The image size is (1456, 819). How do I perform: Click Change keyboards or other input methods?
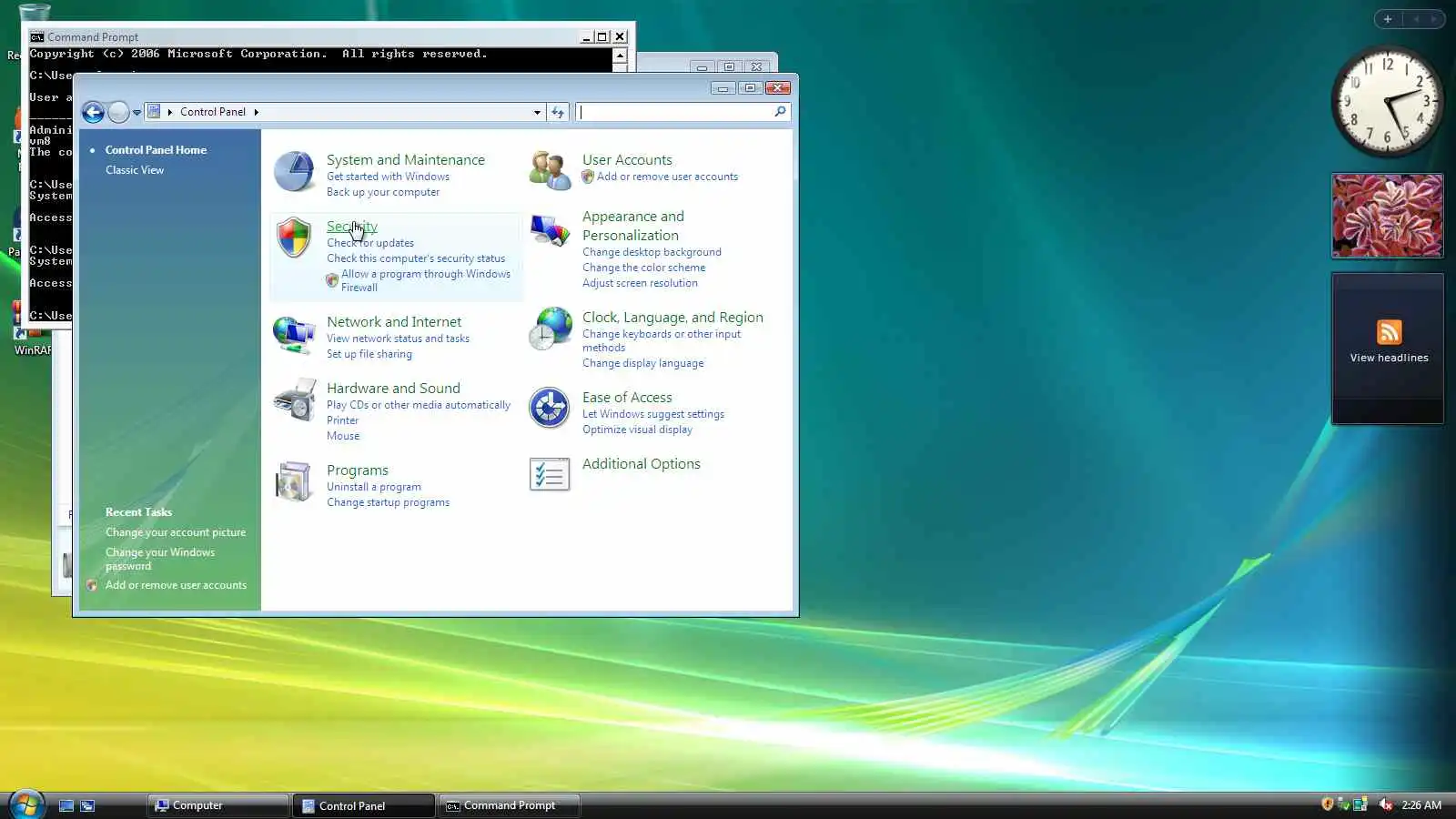(x=662, y=340)
